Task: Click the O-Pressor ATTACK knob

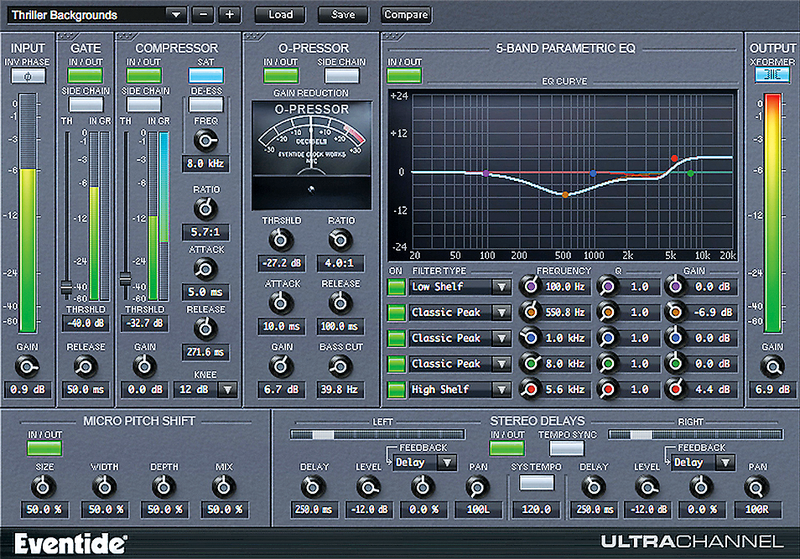Action: [x=281, y=303]
